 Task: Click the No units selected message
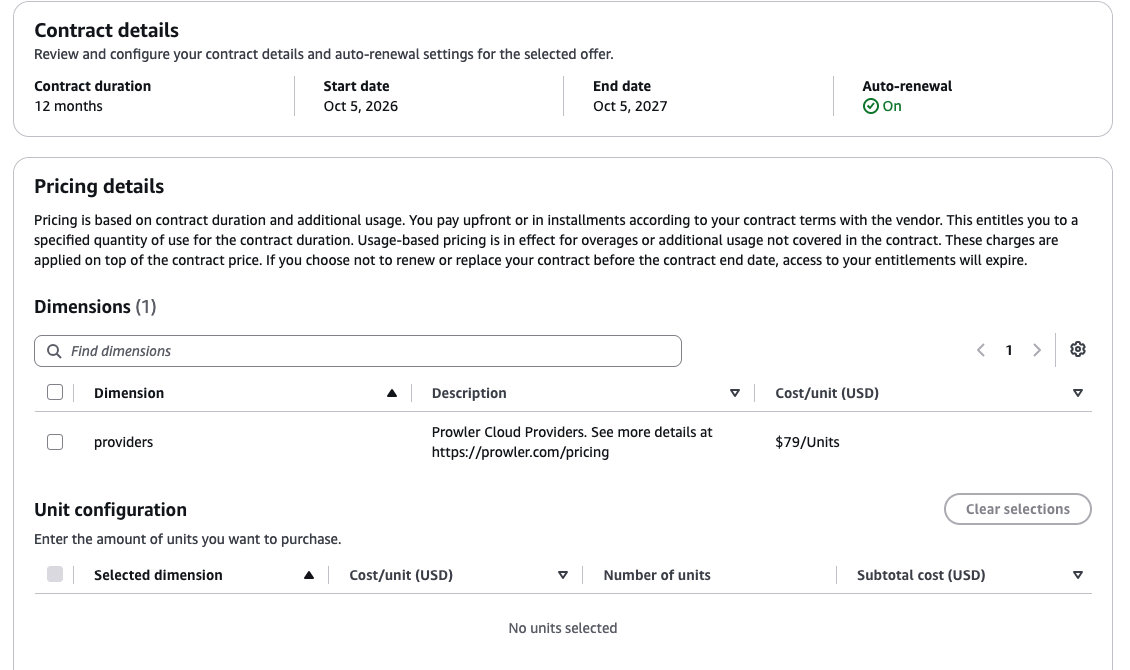(x=563, y=628)
